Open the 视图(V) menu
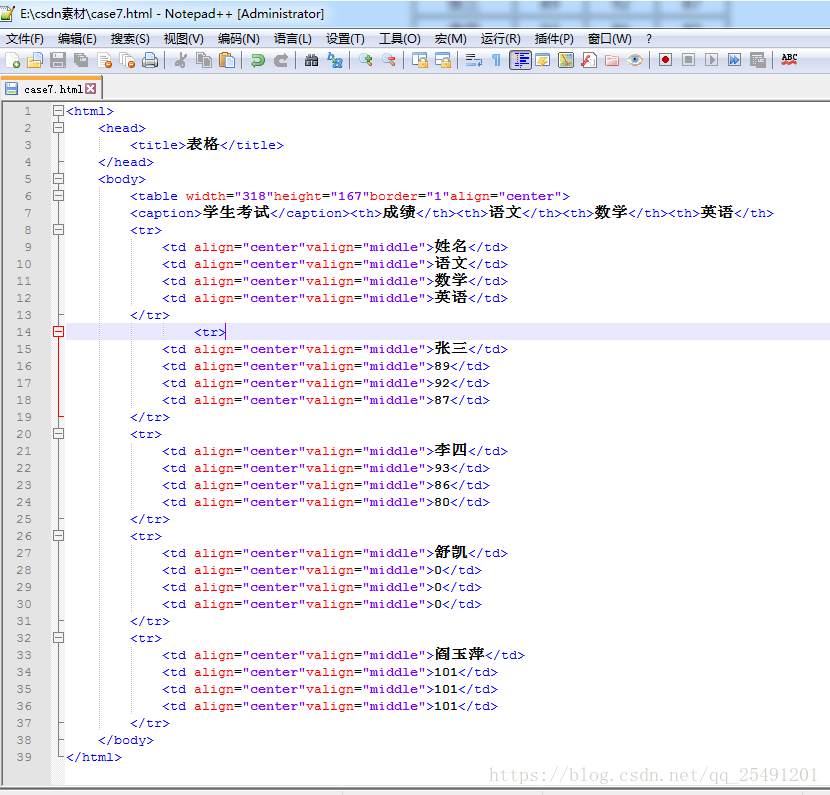This screenshot has height=795, width=830. [x=184, y=39]
